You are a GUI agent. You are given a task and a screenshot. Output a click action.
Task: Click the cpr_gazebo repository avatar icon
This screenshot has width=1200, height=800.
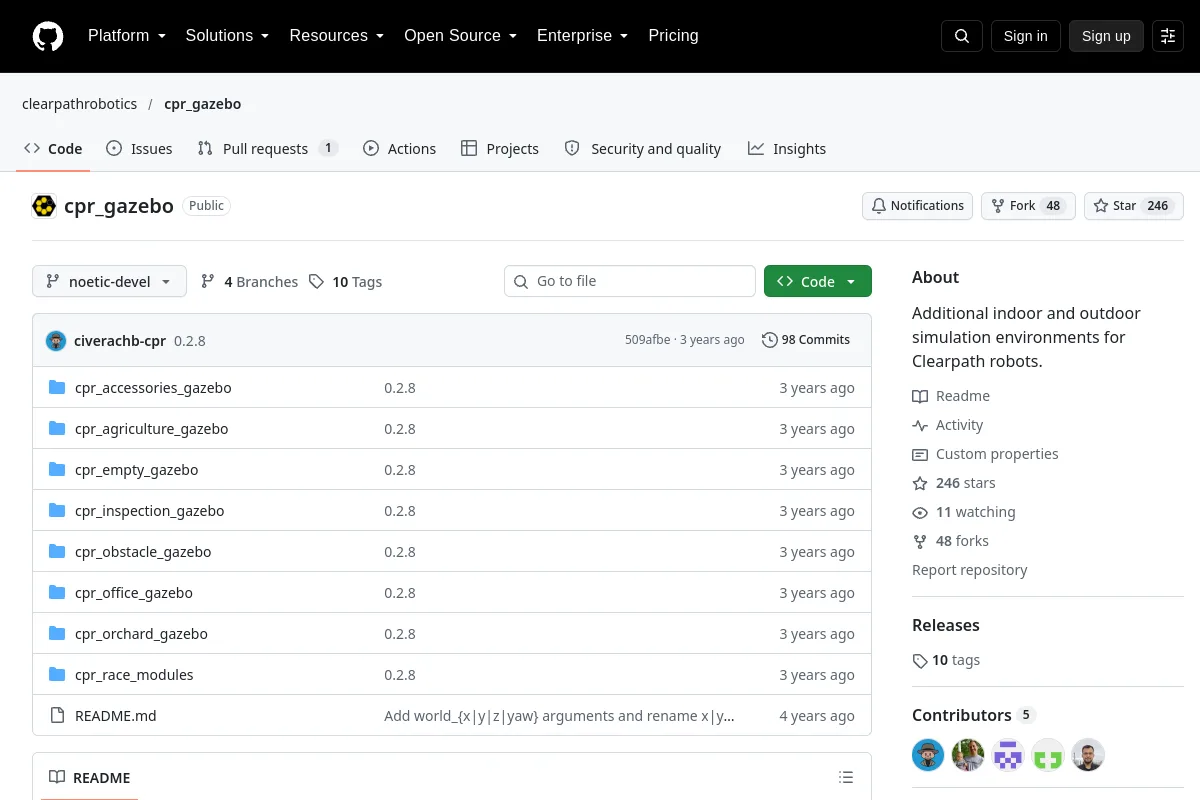click(44, 206)
